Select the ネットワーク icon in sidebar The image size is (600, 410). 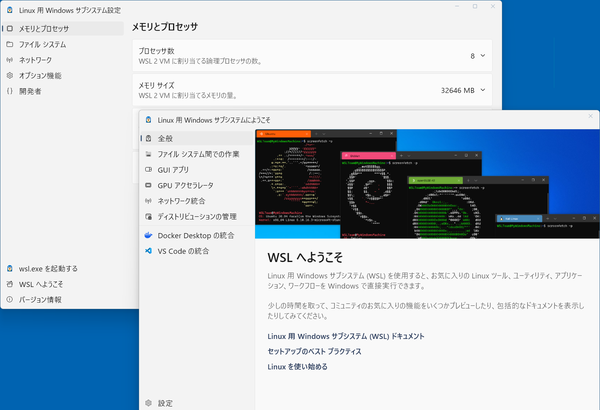(x=9, y=60)
